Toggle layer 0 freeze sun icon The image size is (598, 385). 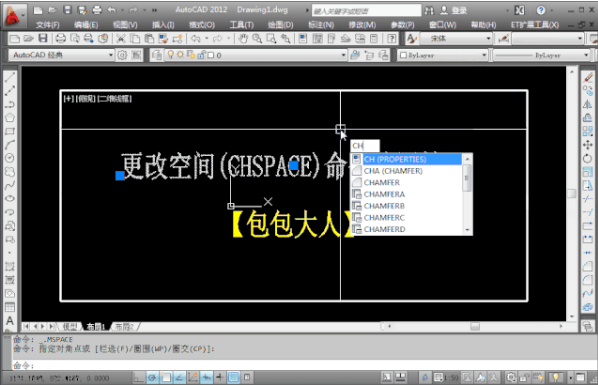coord(180,55)
